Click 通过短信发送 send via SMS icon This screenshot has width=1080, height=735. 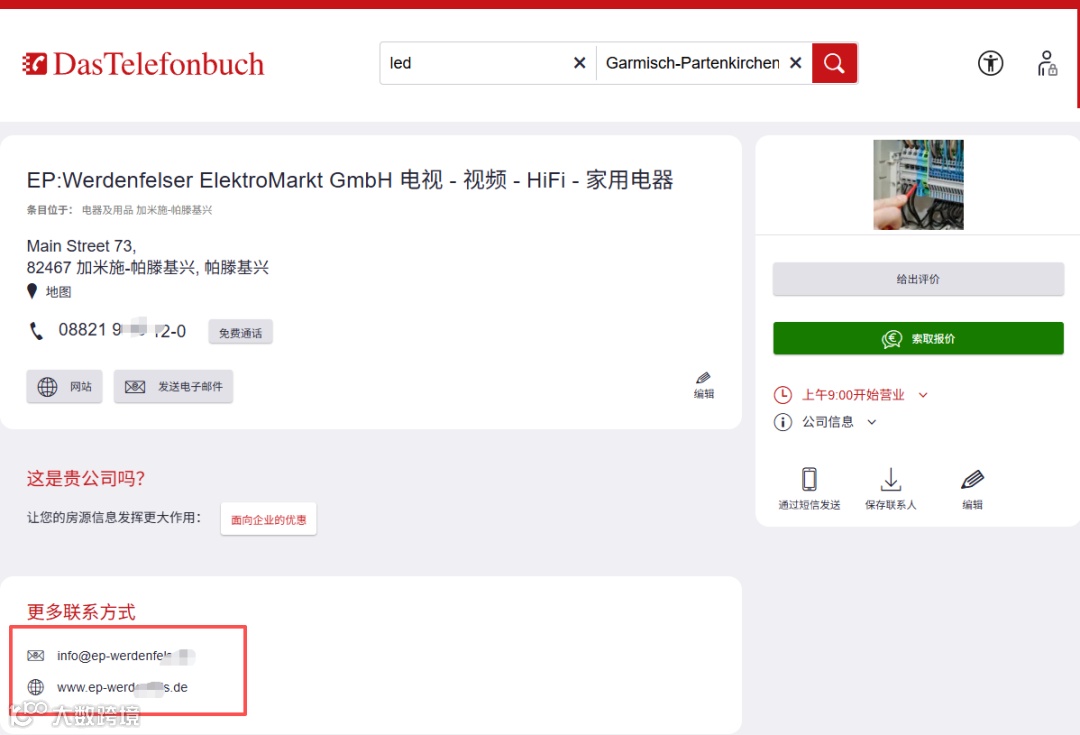(809, 488)
